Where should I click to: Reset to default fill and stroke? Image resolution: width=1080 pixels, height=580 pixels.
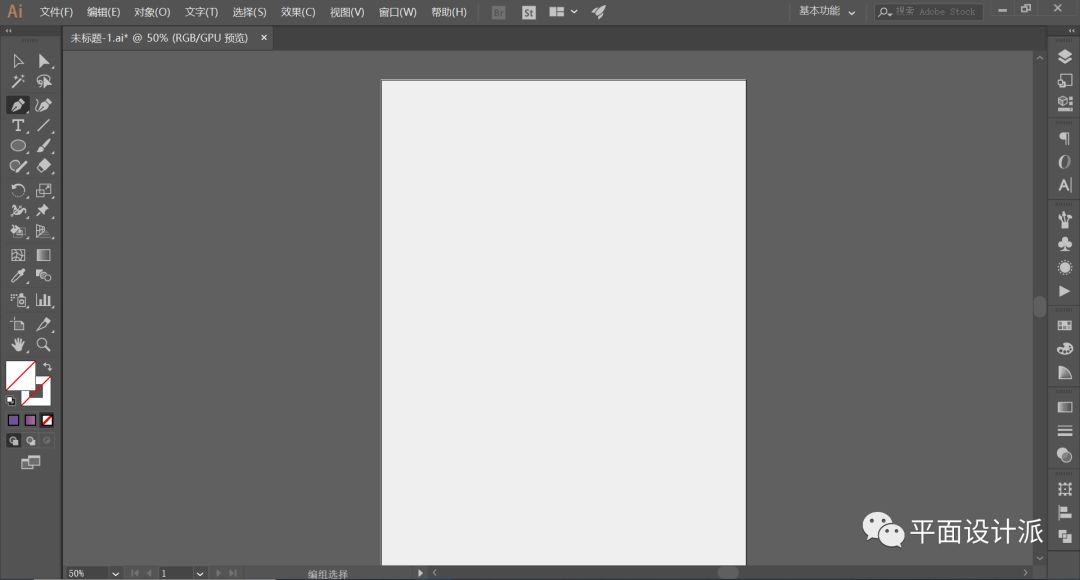point(11,400)
